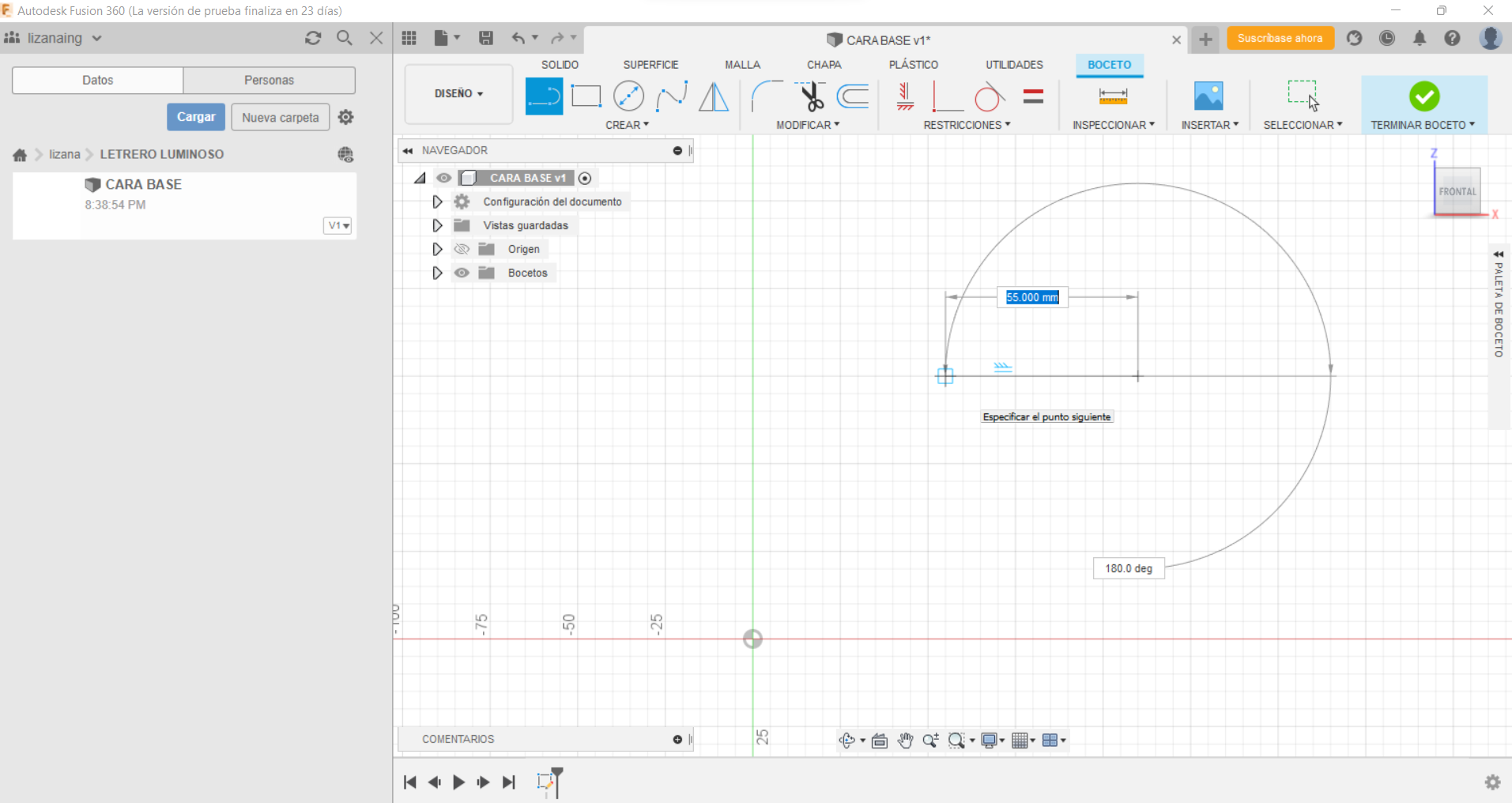Open project data panel settings gear
The image size is (1512, 803).
point(345,117)
